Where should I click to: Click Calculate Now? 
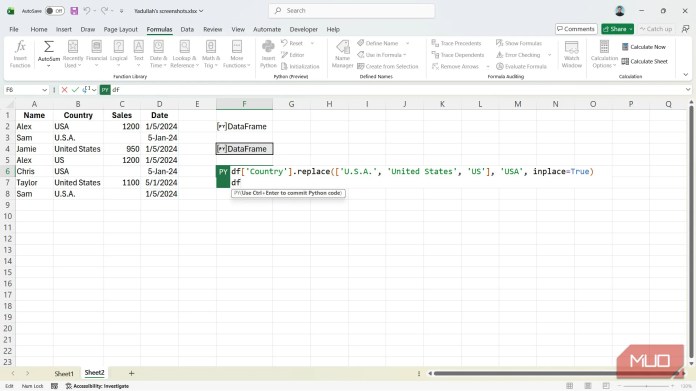[644, 47]
